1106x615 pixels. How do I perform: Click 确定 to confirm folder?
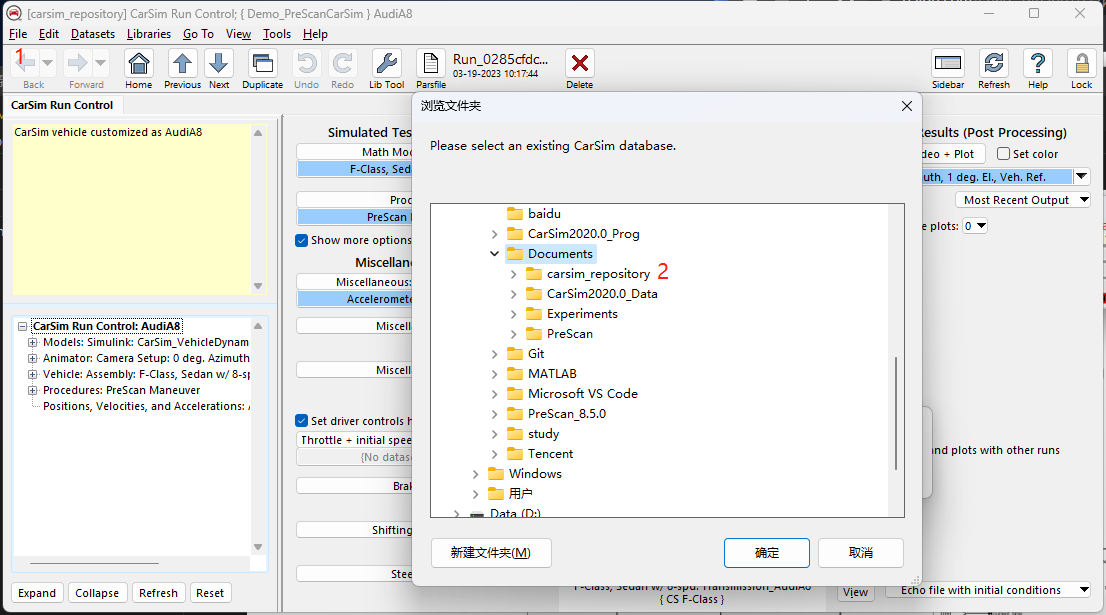767,553
